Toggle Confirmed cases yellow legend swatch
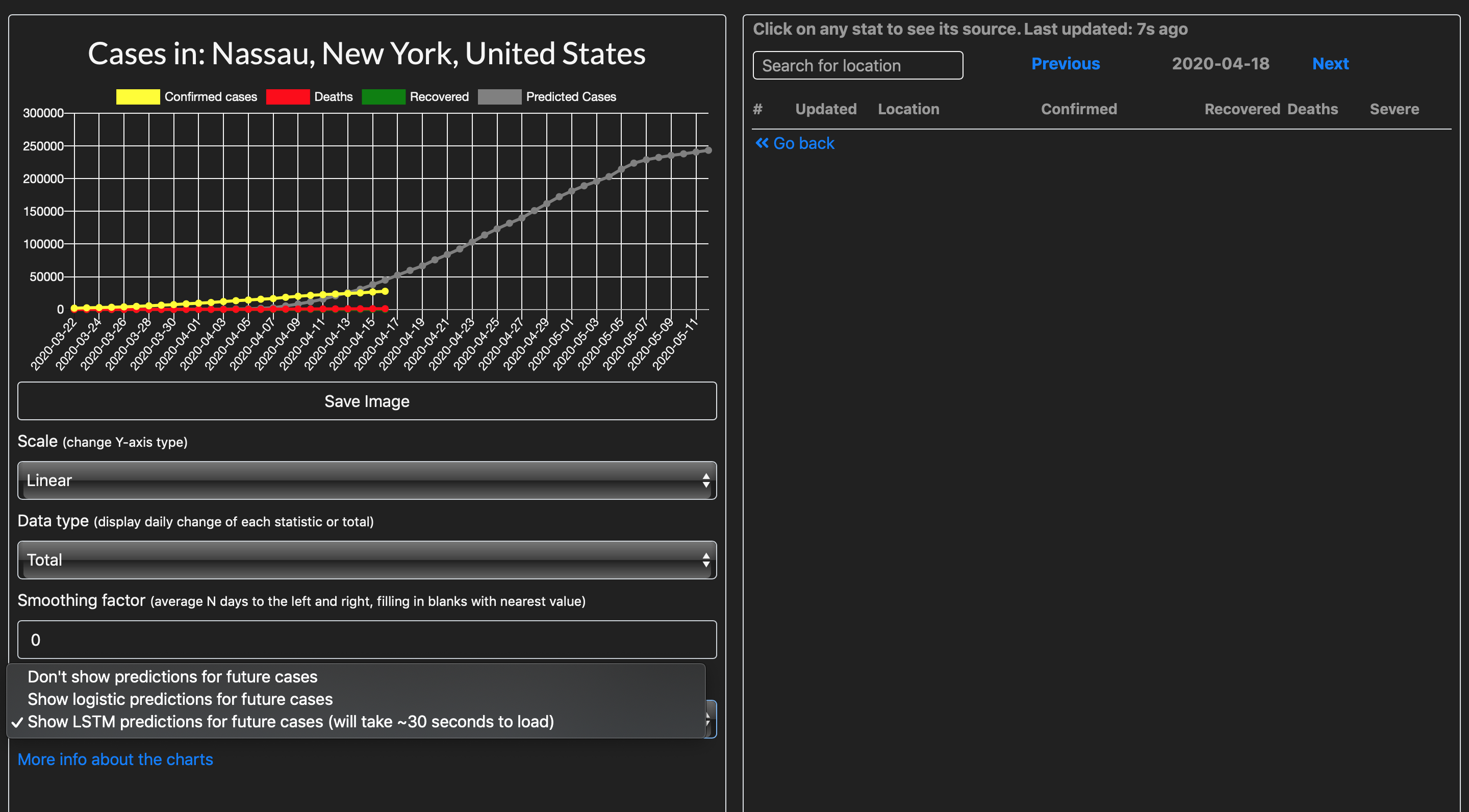 coord(138,97)
